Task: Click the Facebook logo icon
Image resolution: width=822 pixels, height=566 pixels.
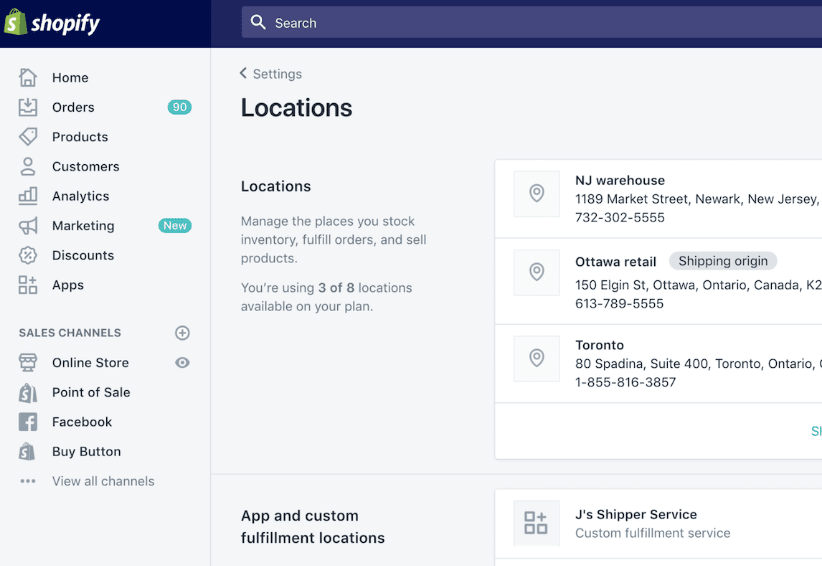Action: [28, 422]
